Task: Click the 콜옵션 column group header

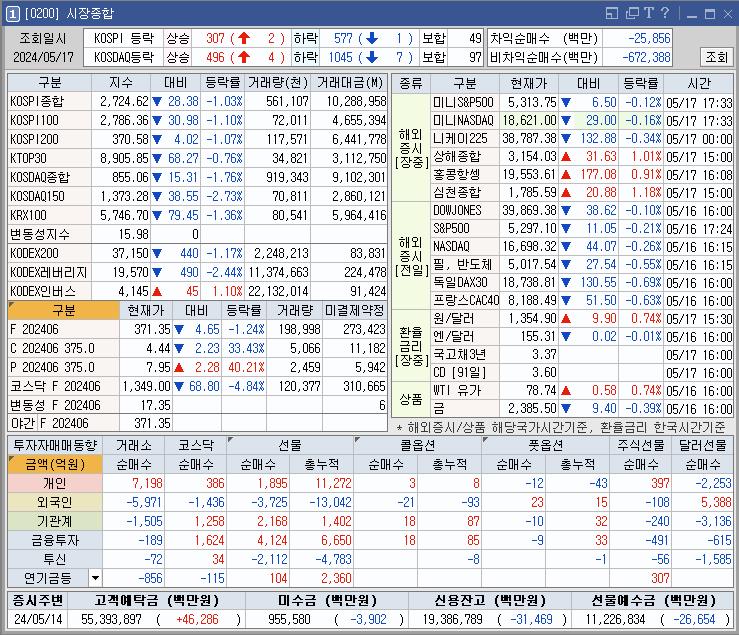Action: [418, 445]
